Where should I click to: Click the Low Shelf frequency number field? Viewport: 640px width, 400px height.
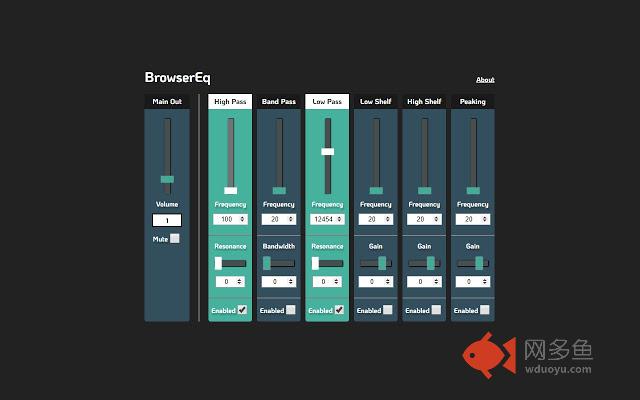pyautogui.click(x=376, y=219)
